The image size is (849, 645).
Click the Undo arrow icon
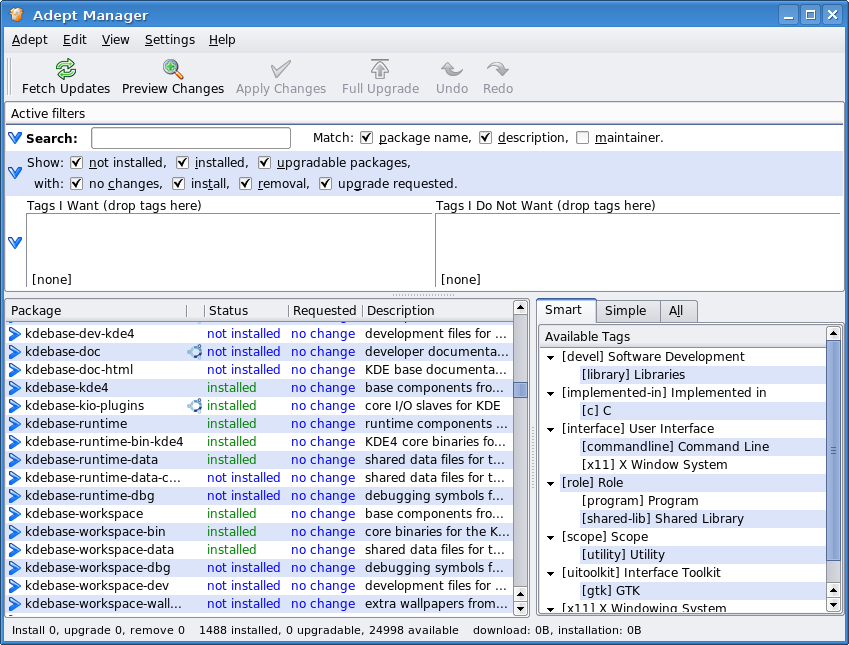coord(452,69)
